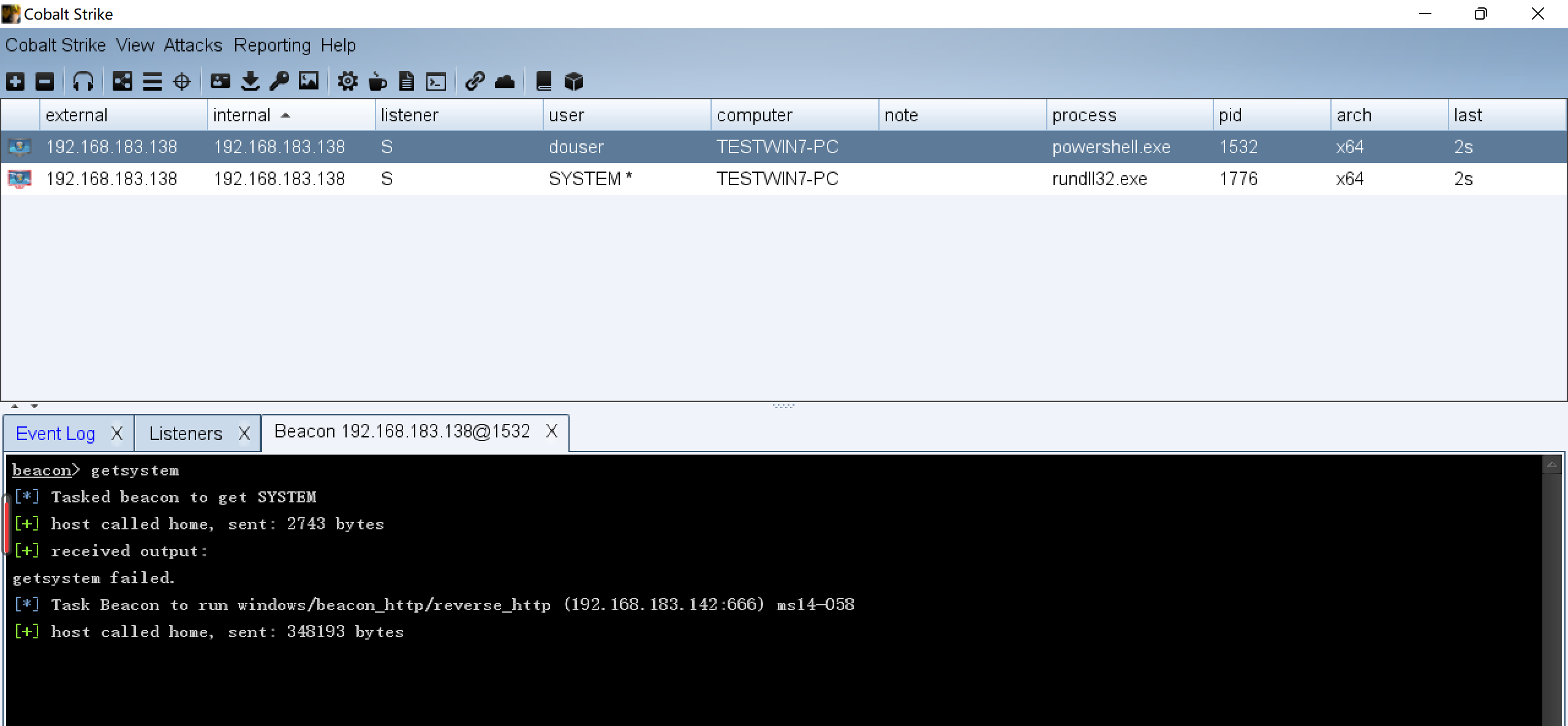Open the Attacks menu
Image resolution: width=1568 pixels, height=726 pixels.
pyautogui.click(x=193, y=45)
